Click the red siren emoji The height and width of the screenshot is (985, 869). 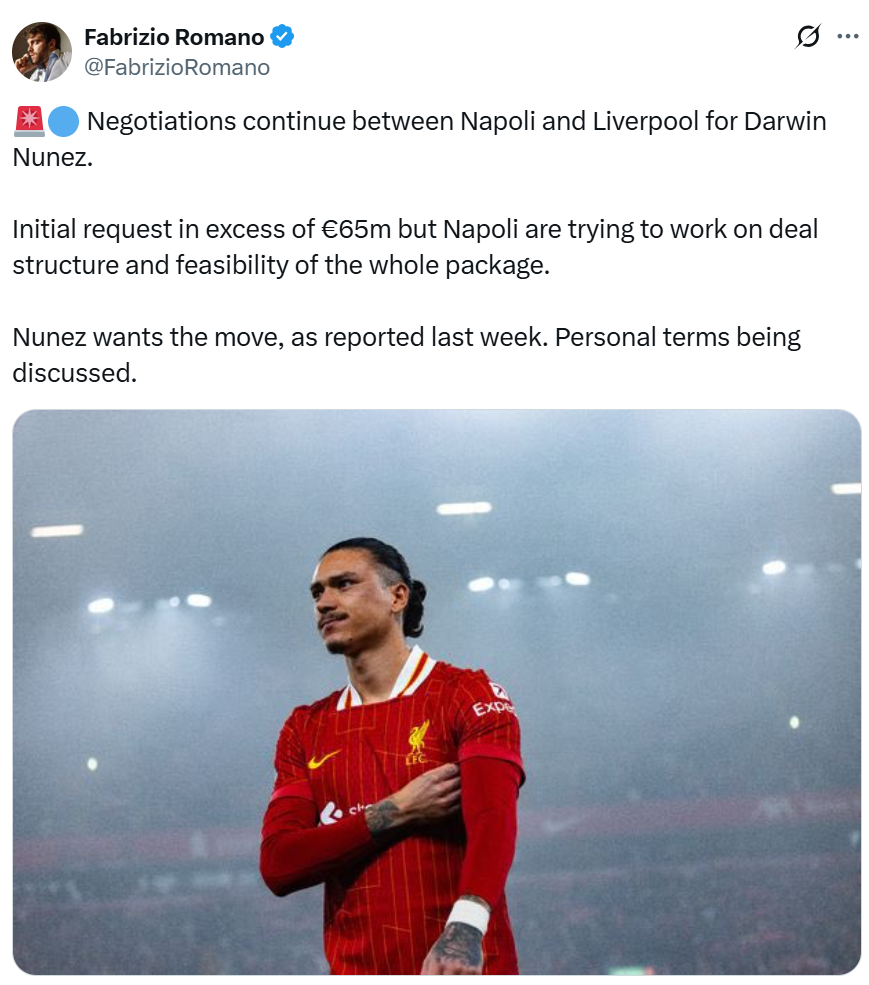(29, 121)
